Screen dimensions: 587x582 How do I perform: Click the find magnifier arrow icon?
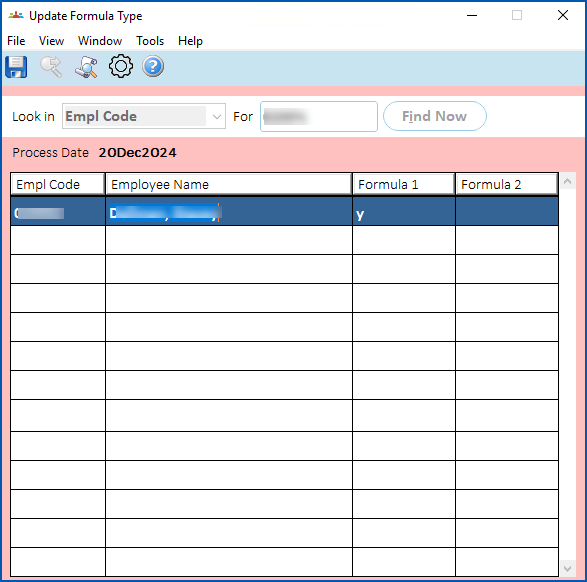point(51,67)
